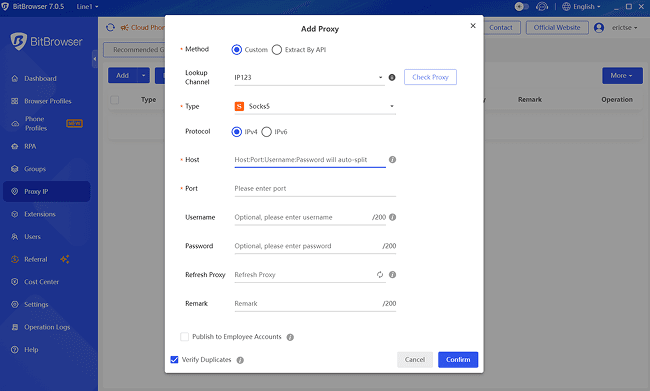The height and width of the screenshot is (391, 650).
Task: Open Referral in the sidebar
Action: (46, 259)
